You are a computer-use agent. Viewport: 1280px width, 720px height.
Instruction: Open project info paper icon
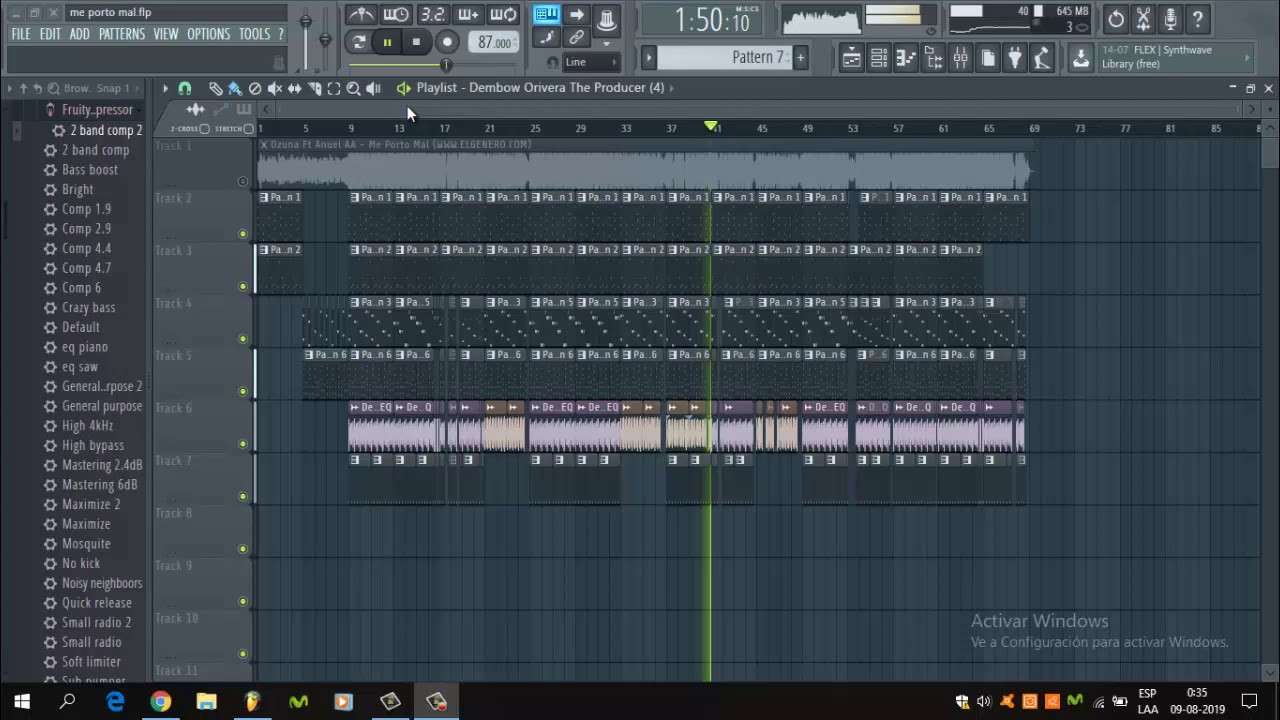pos(988,58)
